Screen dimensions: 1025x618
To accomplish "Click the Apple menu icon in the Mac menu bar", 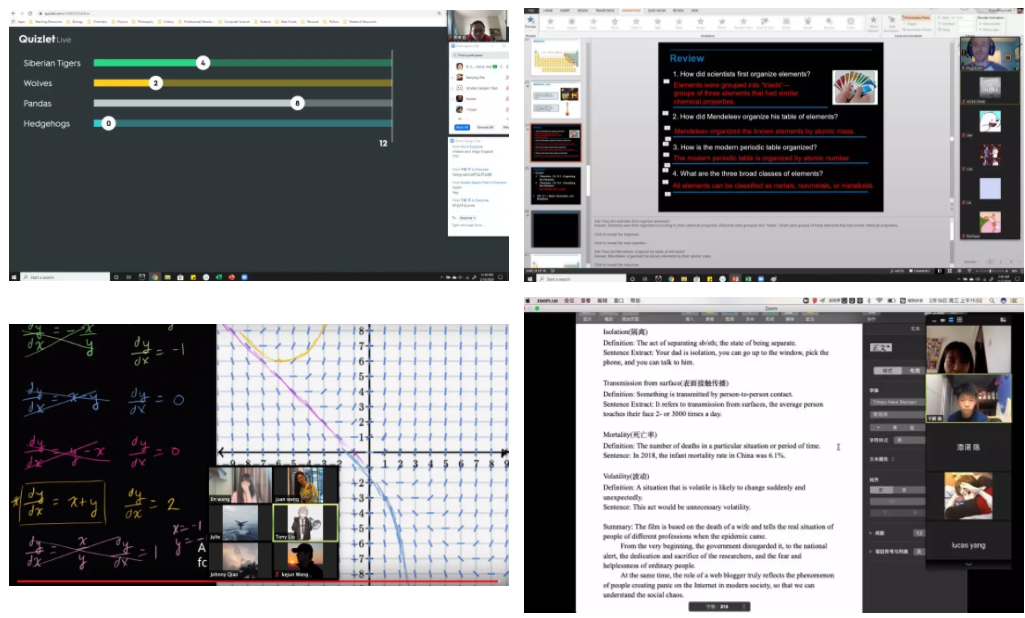I will [528, 301].
